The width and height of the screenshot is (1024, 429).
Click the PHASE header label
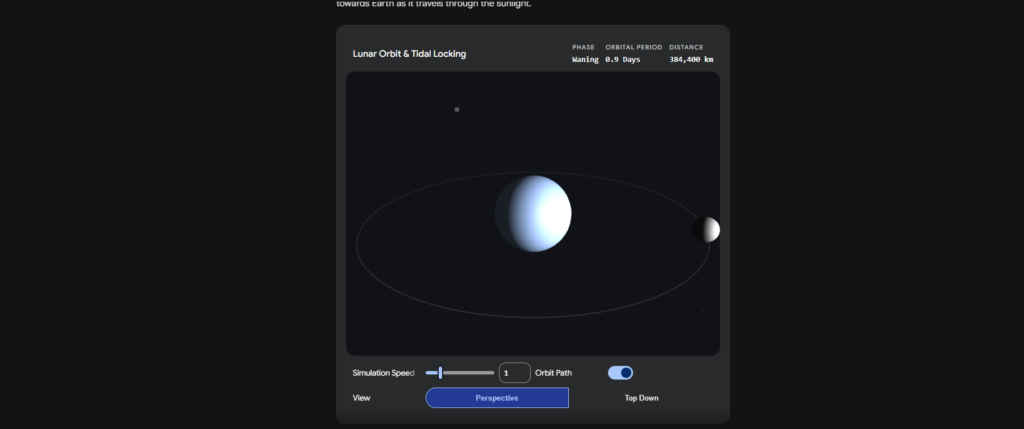pos(583,47)
